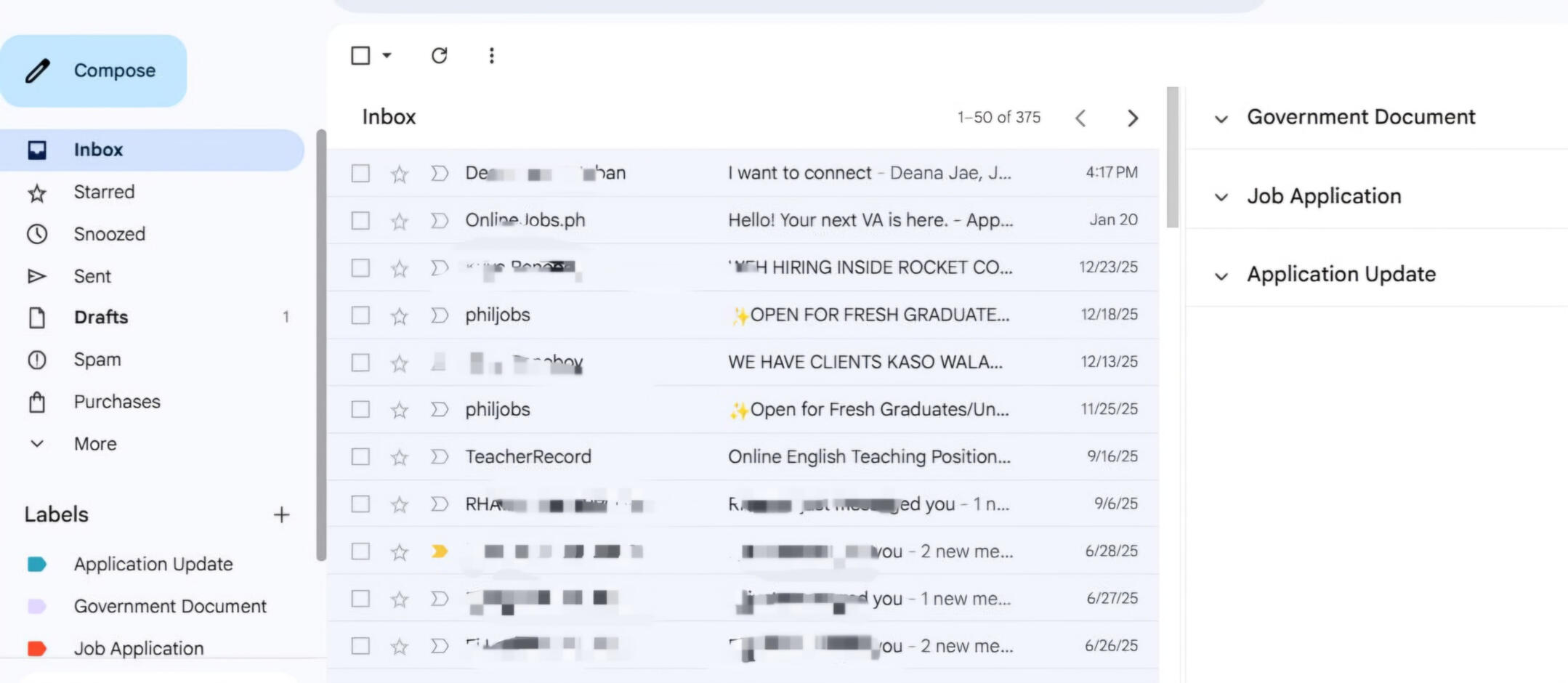Create a new label with plus icon

281,515
